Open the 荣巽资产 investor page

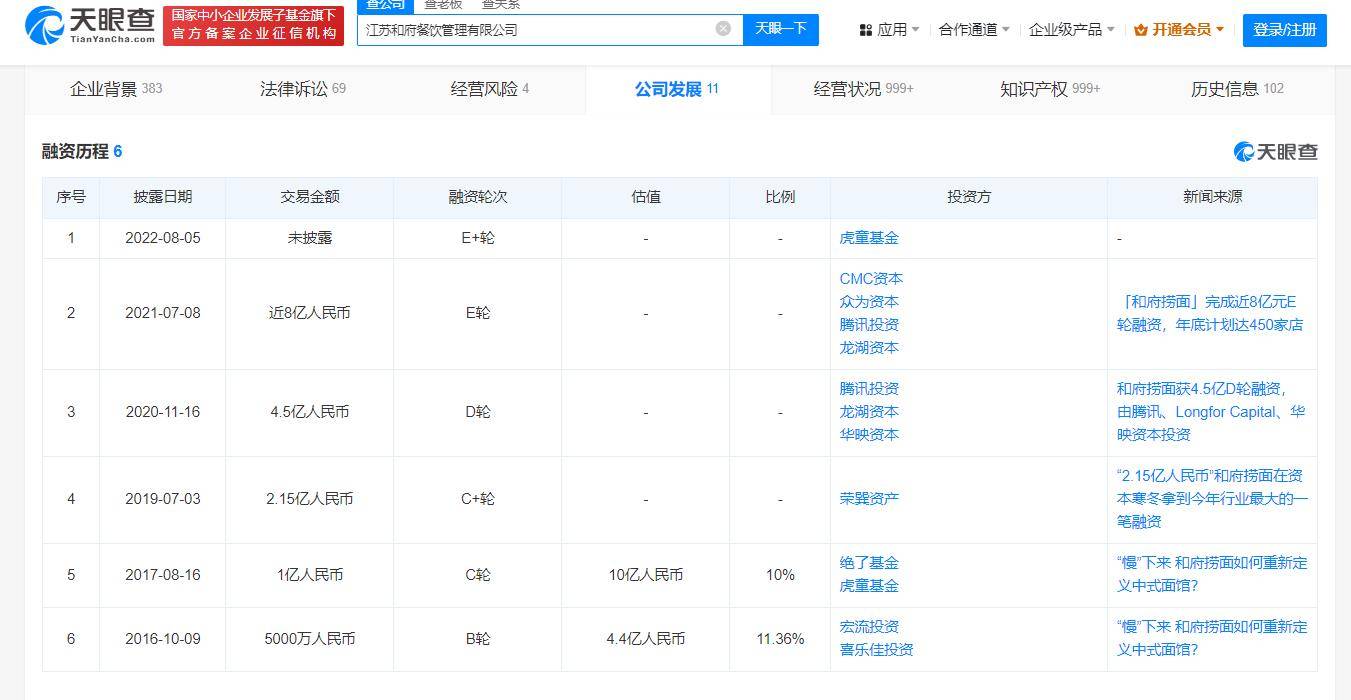(869, 498)
